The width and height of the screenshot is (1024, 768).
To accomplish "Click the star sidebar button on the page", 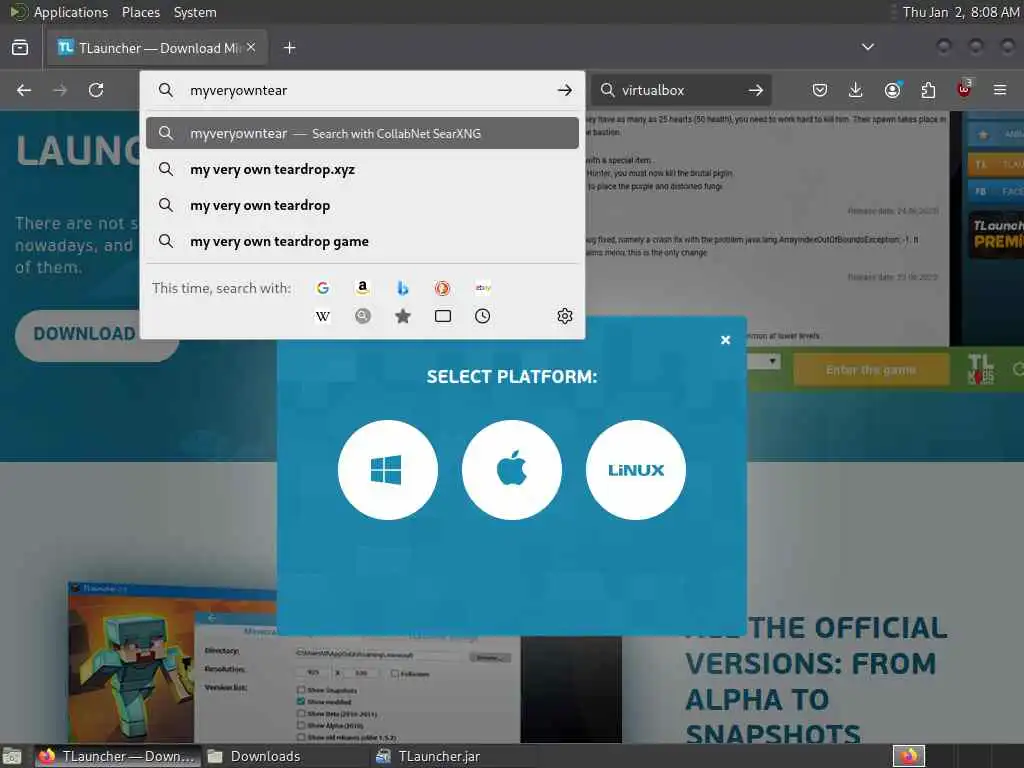I will point(995,134).
